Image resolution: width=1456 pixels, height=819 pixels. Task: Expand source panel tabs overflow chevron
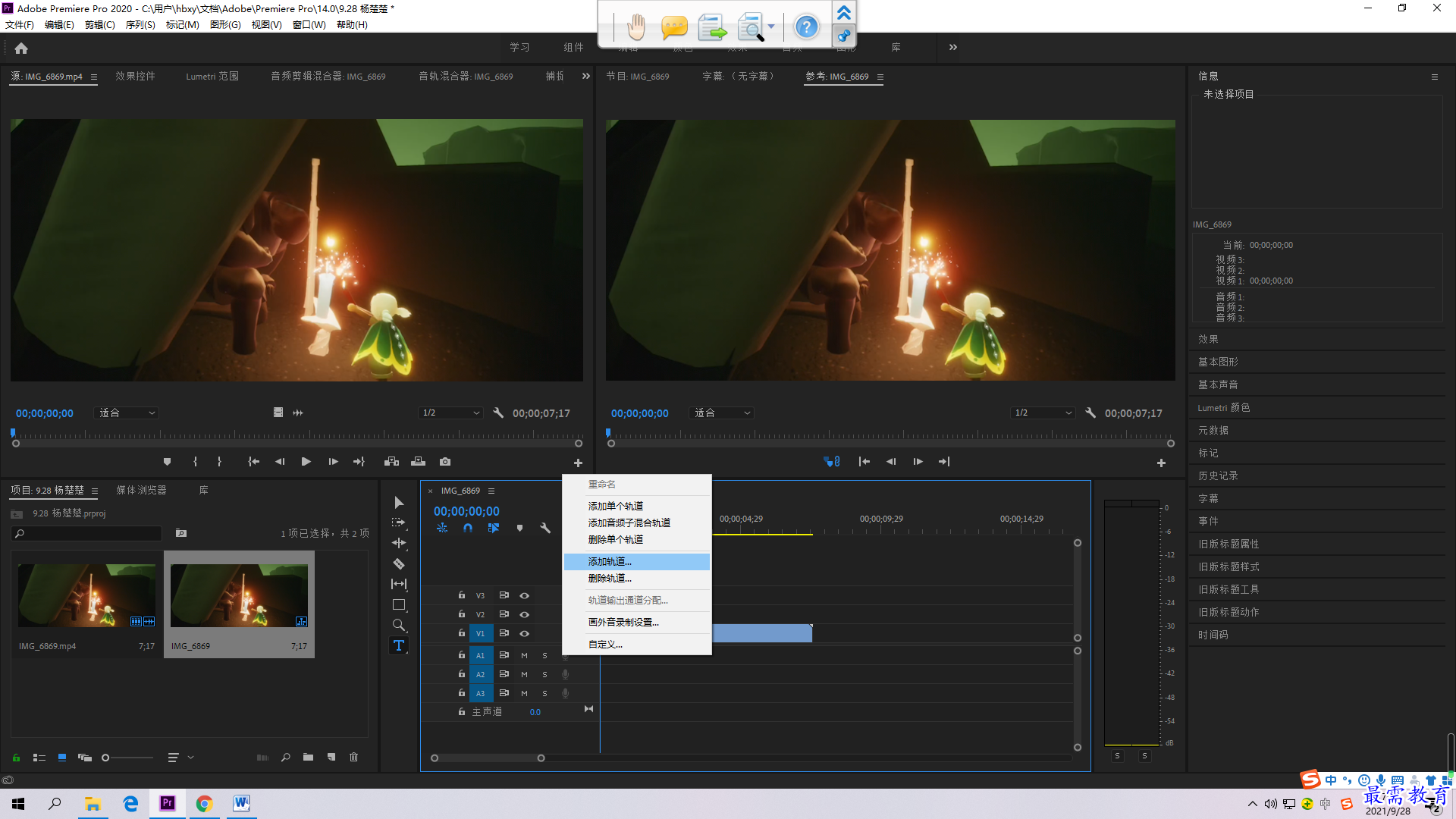(586, 76)
